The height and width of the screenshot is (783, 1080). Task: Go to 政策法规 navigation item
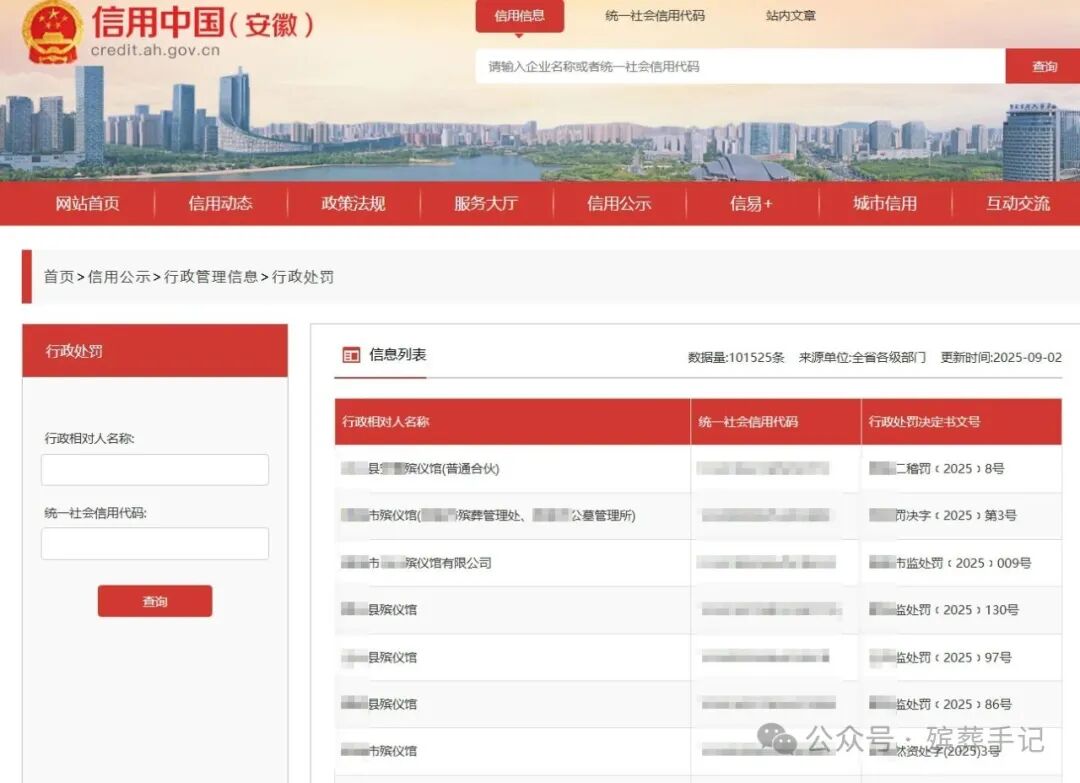[353, 204]
